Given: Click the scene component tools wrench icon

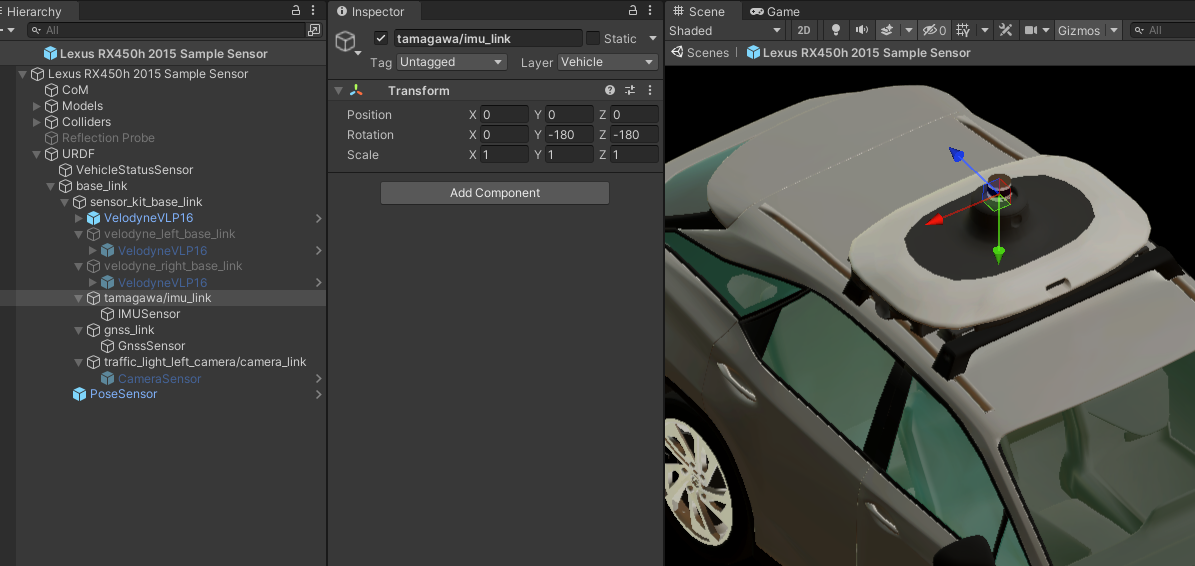Looking at the screenshot, I should point(1006,31).
